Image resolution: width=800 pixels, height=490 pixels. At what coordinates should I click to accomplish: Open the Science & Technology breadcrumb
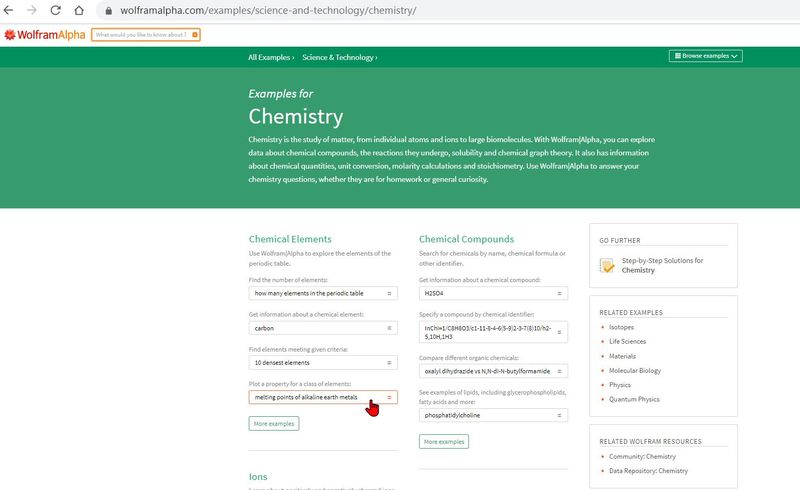pyautogui.click(x=338, y=58)
